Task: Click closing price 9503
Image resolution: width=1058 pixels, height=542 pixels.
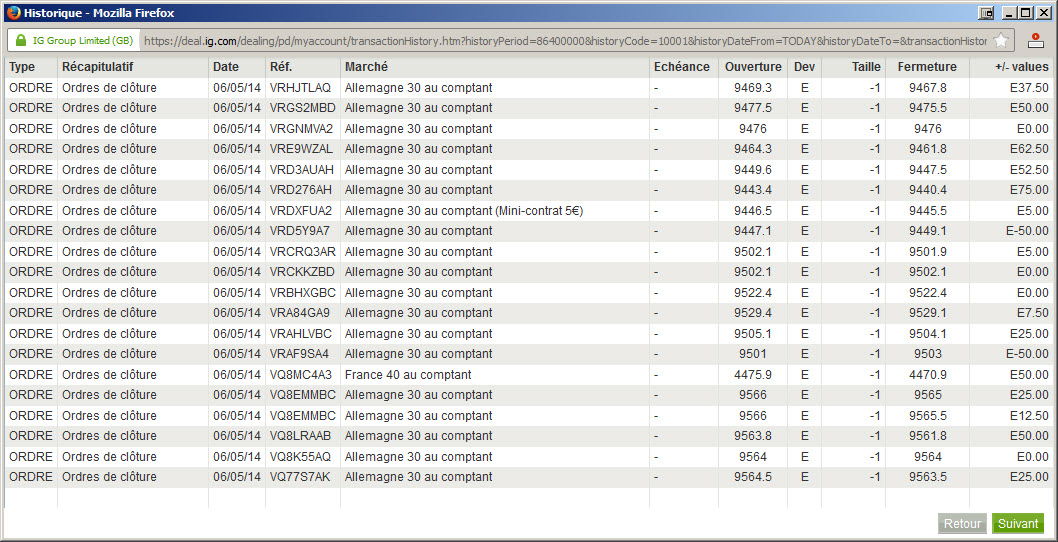Action: [928, 354]
